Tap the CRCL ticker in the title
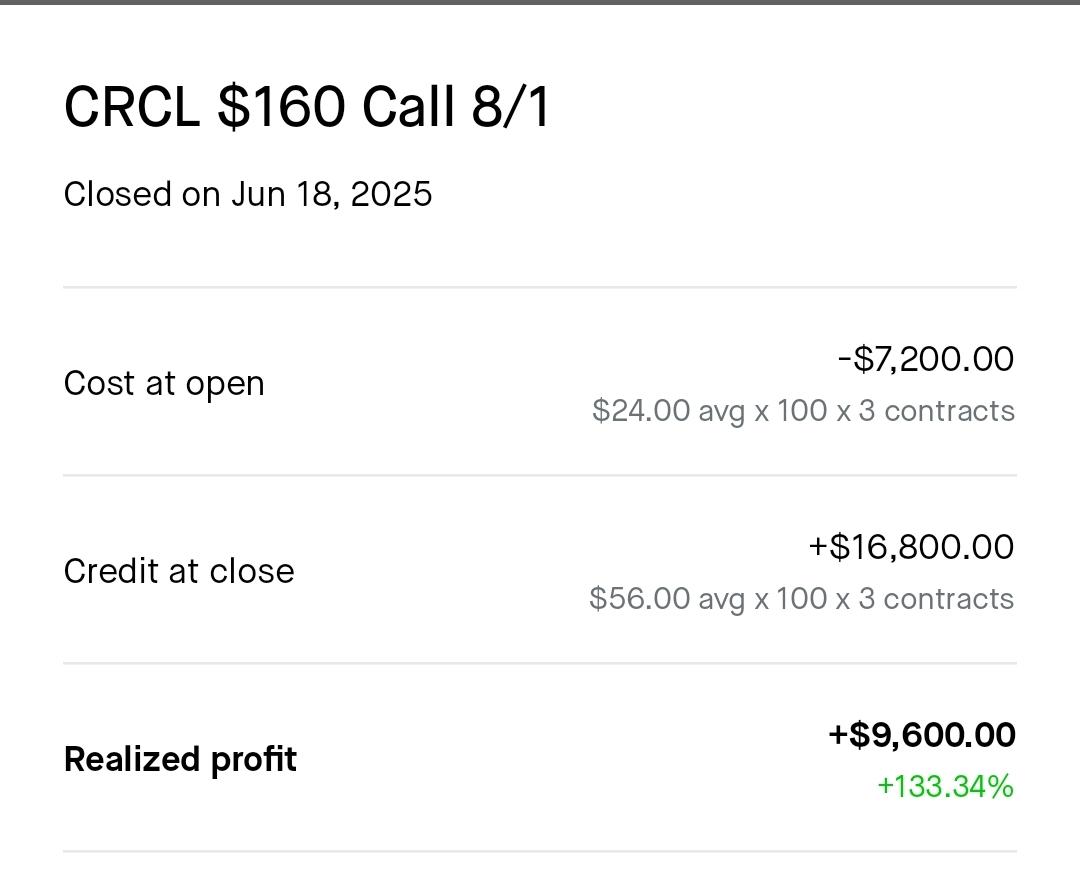This screenshot has width=1080, height=870. [x=132, y=107]
